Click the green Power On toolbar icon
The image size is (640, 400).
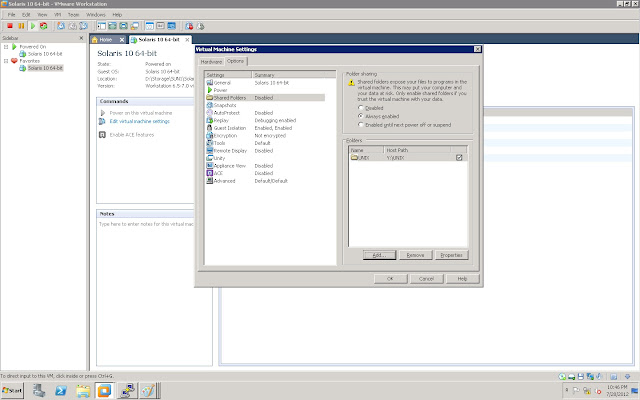point(33,26)
